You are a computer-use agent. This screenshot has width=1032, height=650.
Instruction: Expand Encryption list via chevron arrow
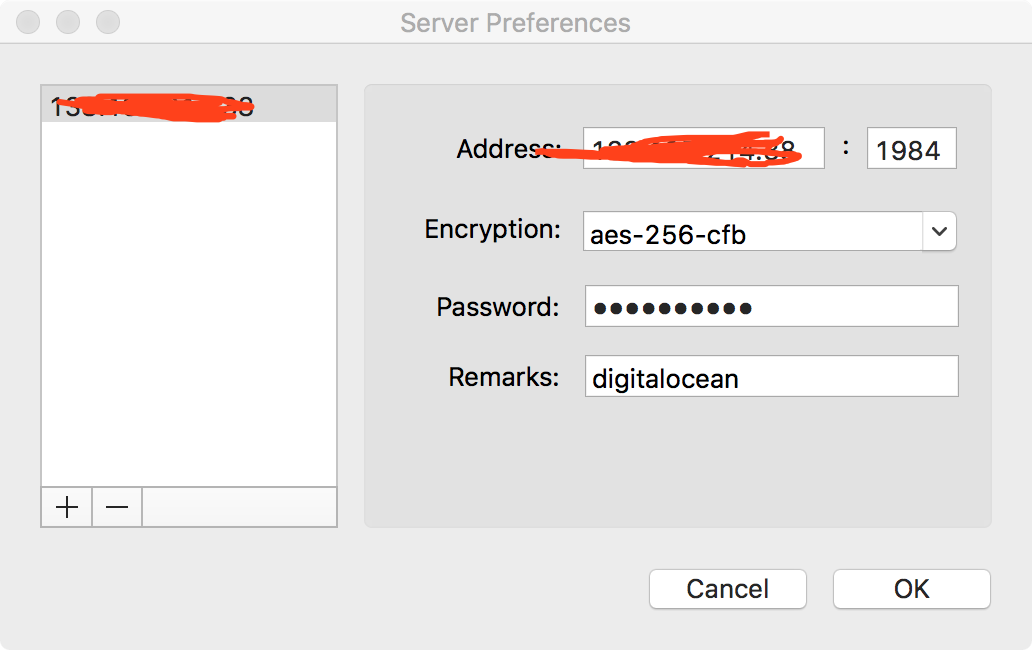(x=939, y=231)
